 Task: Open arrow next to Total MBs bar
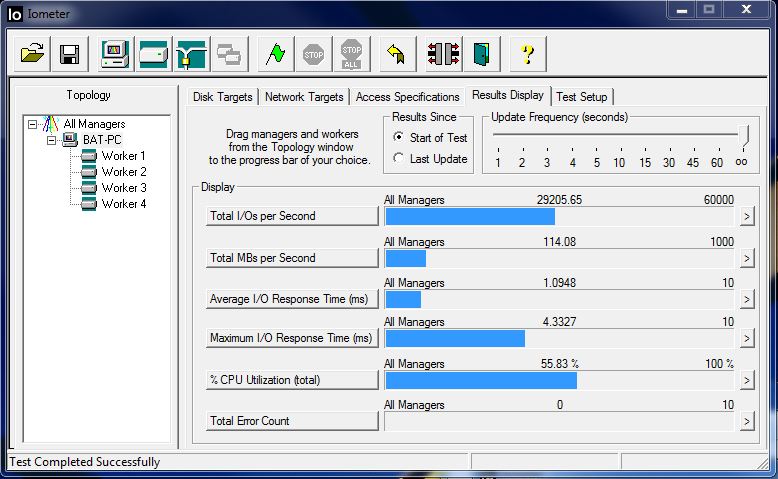pyautogui.click(x=747, y=258)
